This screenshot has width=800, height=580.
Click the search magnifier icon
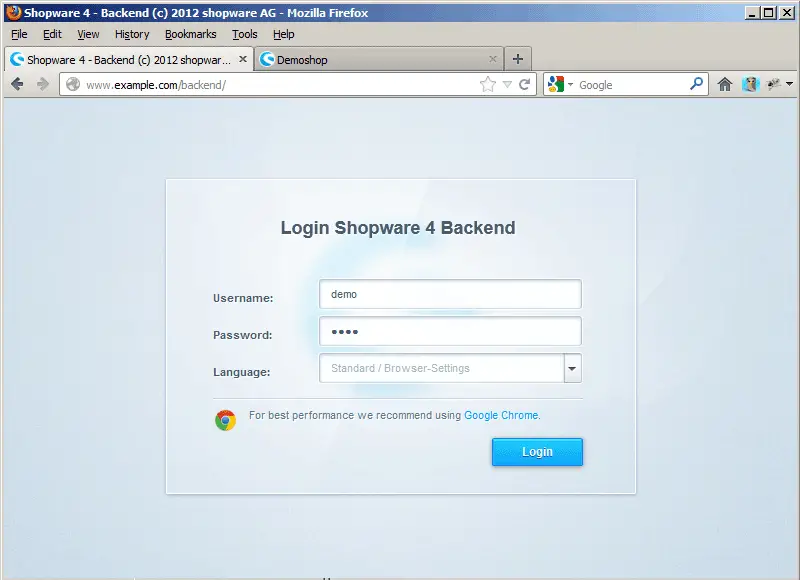coord(696,84)
